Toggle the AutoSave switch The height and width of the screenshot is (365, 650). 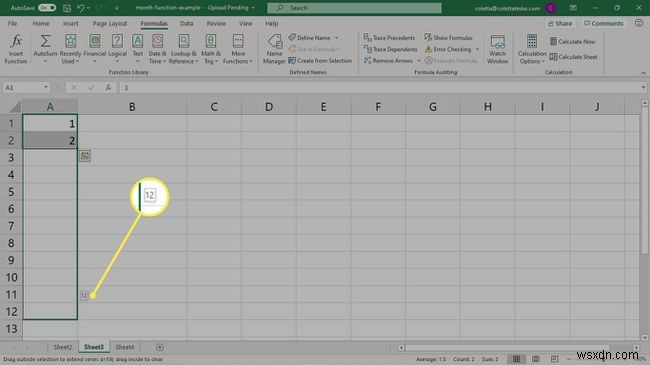coord(47,7)
